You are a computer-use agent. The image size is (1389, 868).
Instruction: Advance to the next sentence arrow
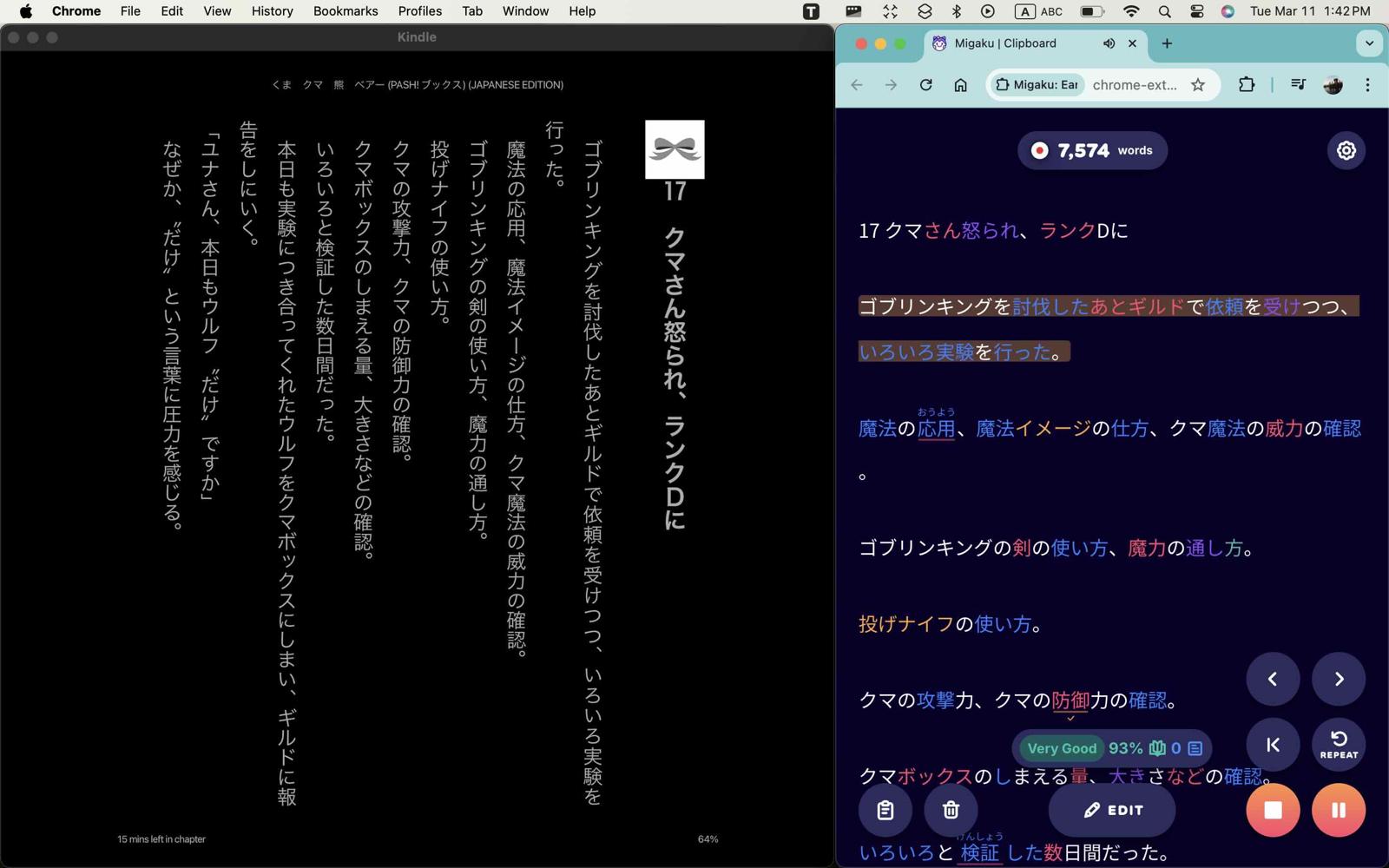coord(1338,679)
